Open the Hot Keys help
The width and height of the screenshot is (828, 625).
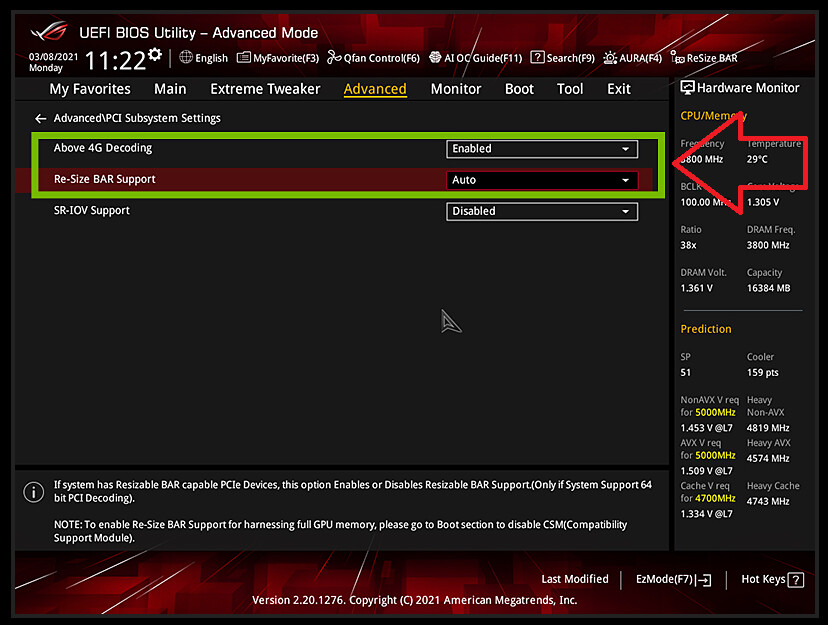pos(772,579)
